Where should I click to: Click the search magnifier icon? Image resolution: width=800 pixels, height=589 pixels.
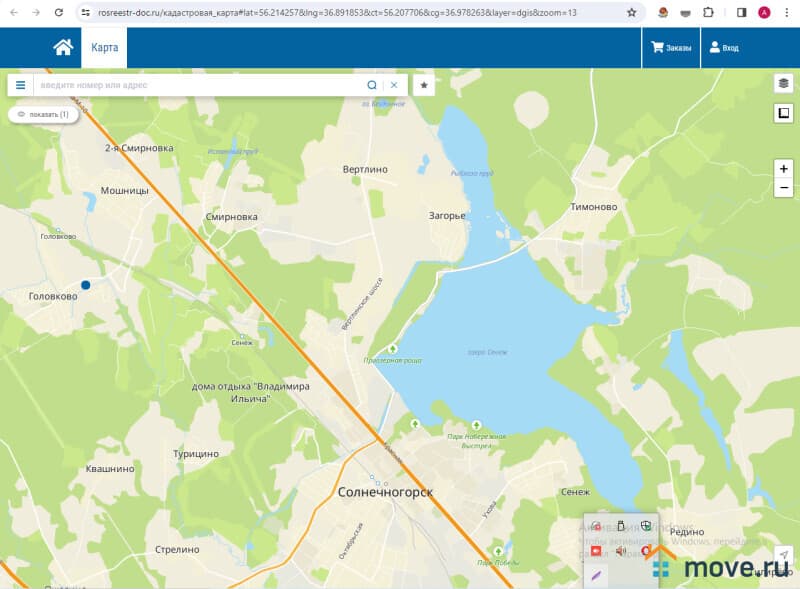372,85
